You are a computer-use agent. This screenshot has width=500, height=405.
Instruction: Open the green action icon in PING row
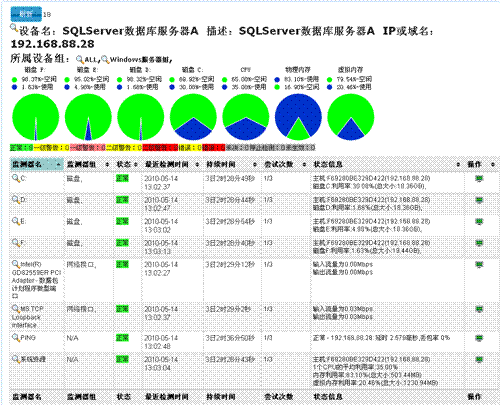click(479, 338)
